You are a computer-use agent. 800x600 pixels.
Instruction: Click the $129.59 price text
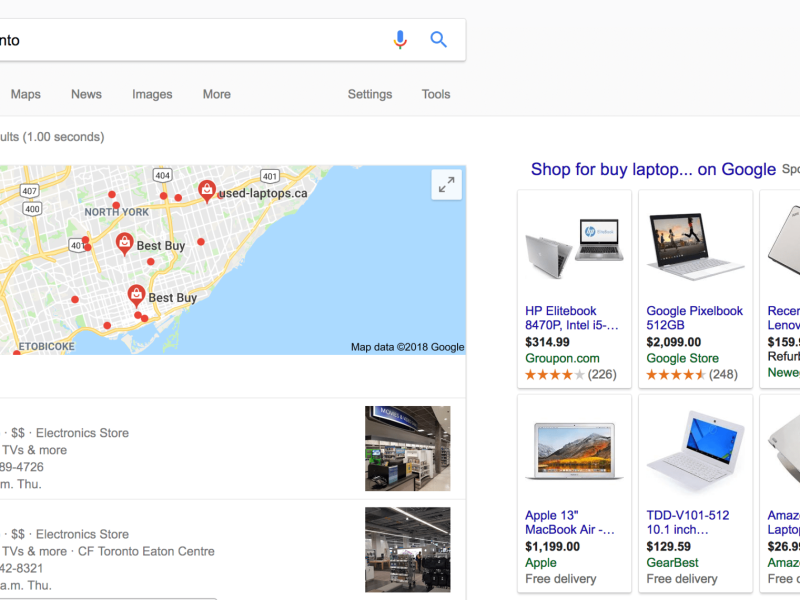[x=668, y=546]
